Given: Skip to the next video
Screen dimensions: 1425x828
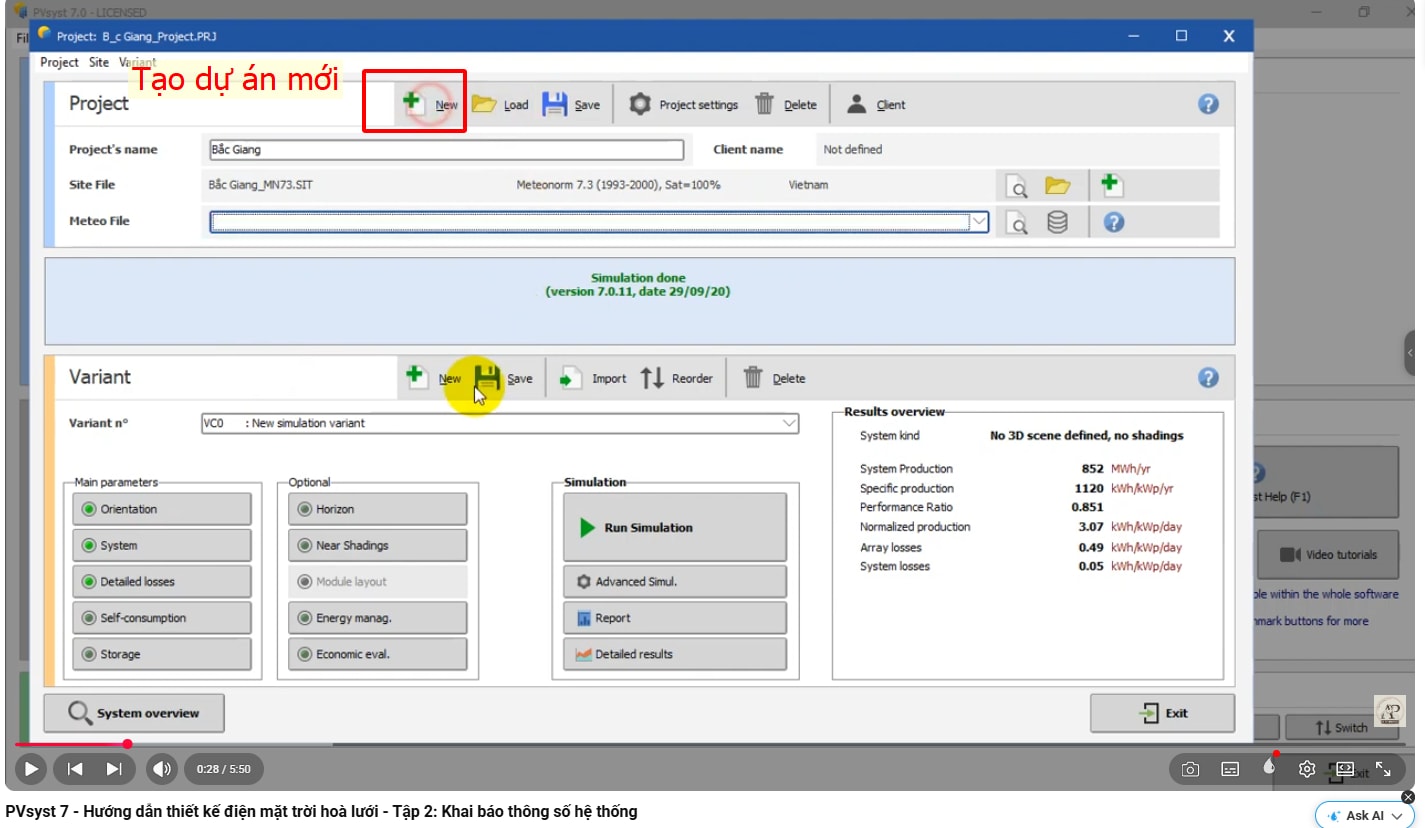Looking at the screenshot, I should point(114,769).
